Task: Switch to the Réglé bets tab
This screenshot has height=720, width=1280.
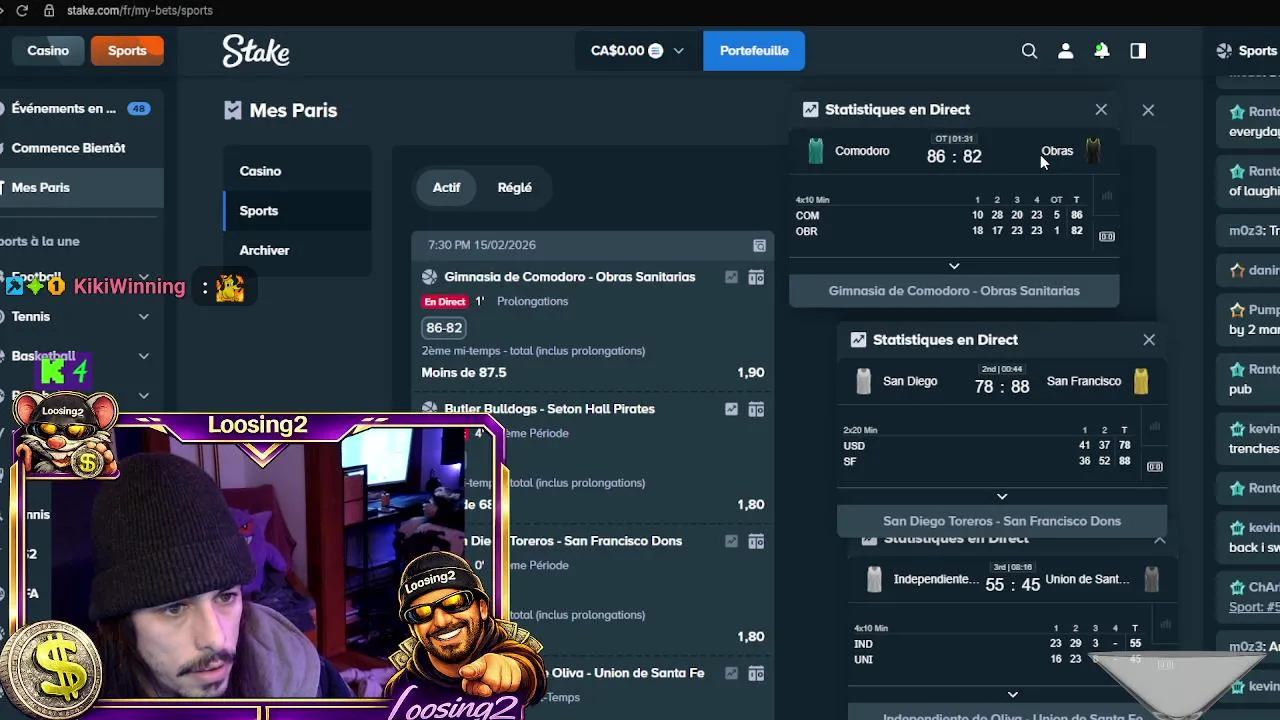Action: [x=515, y=187]
